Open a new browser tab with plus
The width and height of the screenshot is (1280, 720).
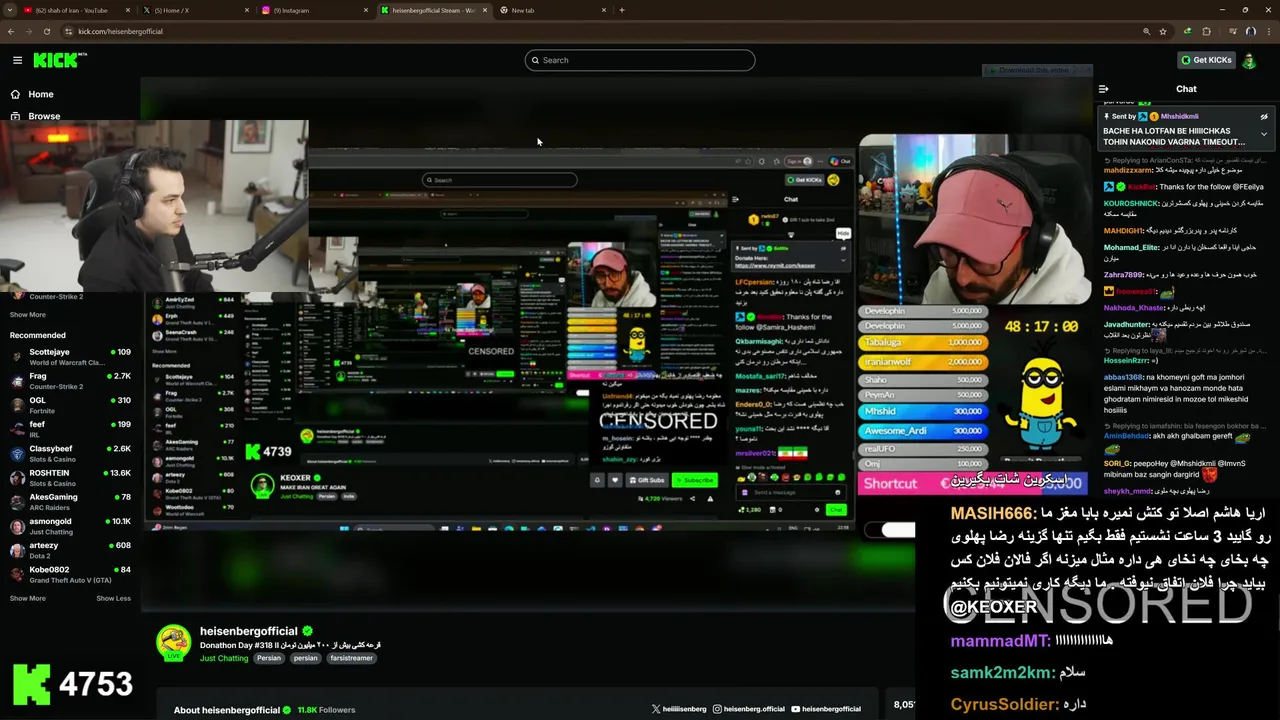[622, 10]
